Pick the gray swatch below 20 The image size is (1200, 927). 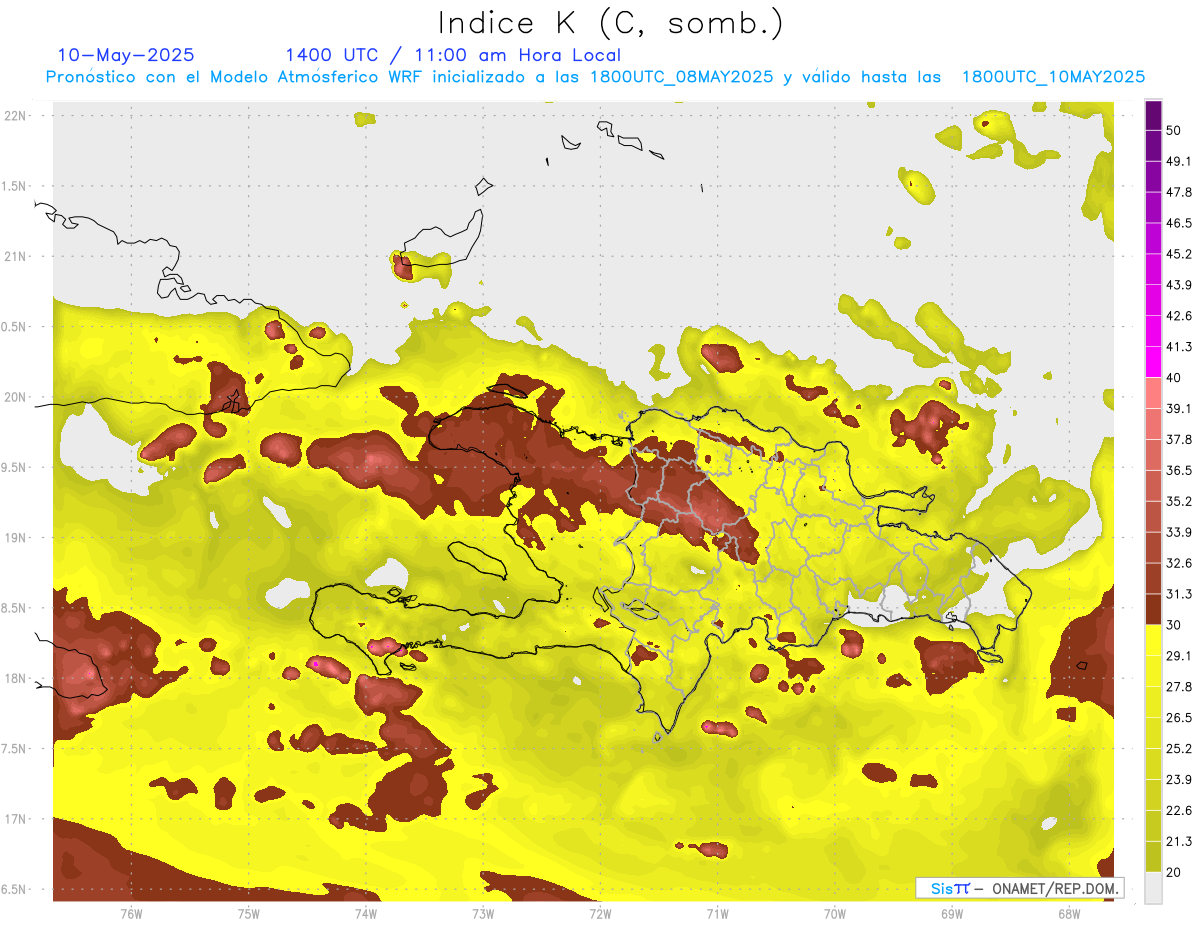(x=1153, y=888)
